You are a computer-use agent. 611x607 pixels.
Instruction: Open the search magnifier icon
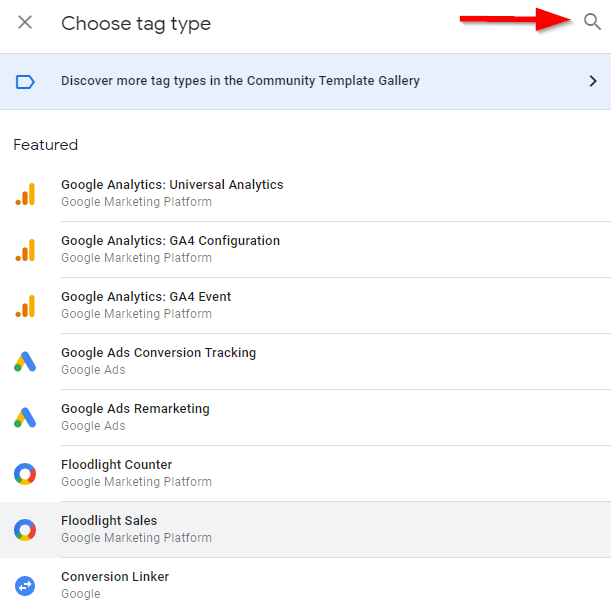(x=592, y=21)
